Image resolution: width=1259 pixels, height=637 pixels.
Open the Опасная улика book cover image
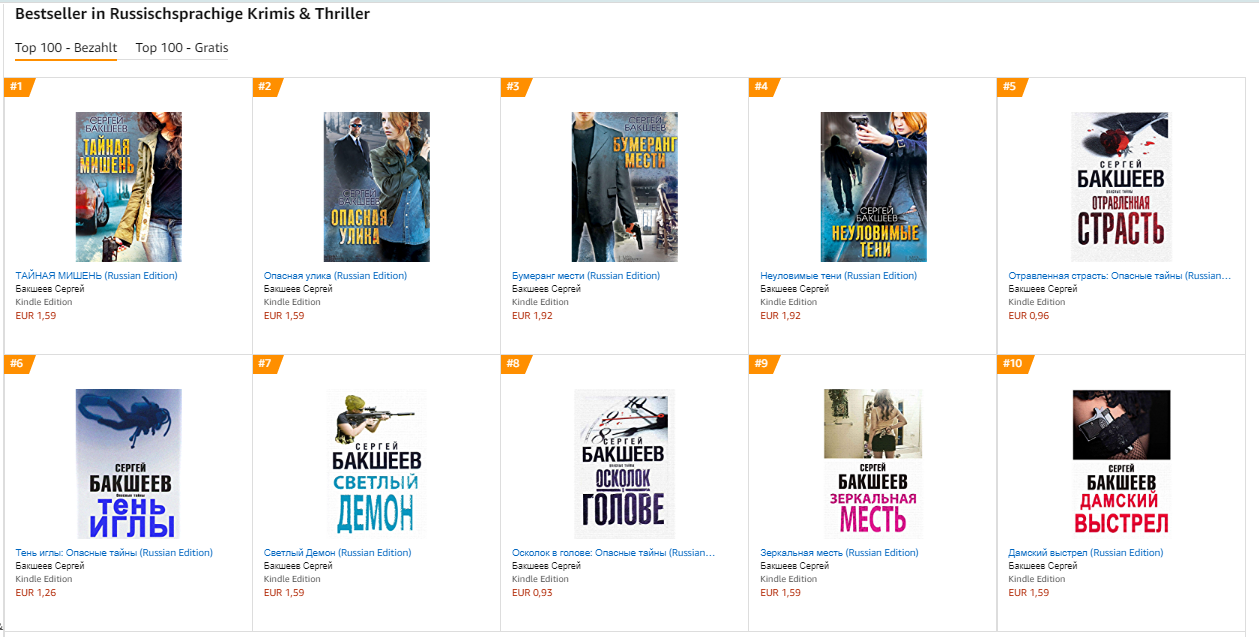pyautogui.click(x=377, y=187)
